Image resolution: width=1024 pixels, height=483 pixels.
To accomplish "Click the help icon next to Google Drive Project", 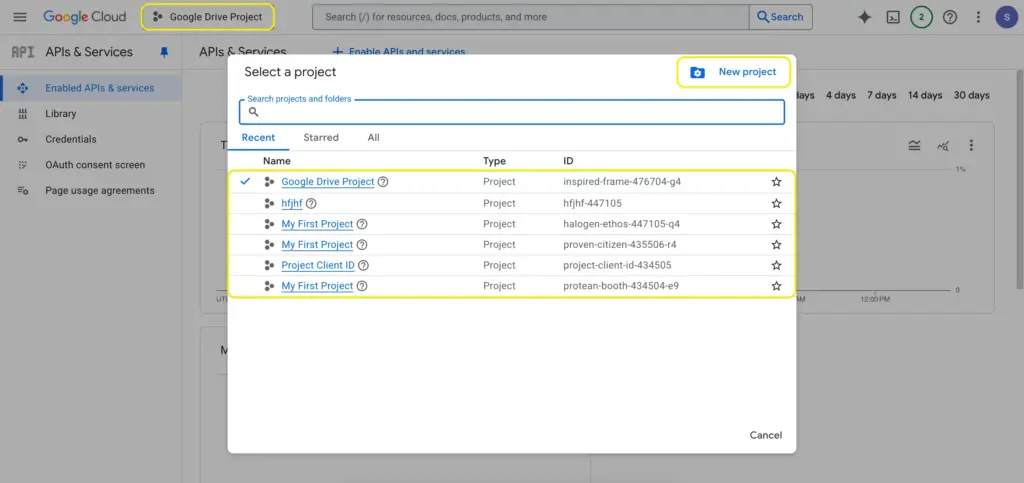I will point(383,182).
